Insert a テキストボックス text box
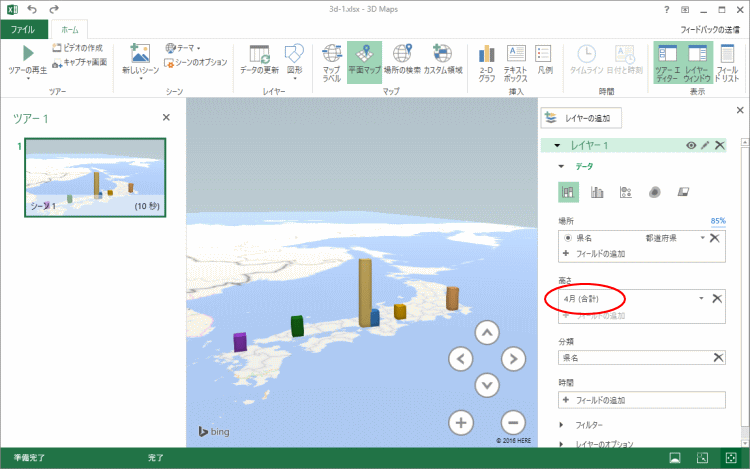Viewport: 750px width, 469px height. (x=515, y=63)
